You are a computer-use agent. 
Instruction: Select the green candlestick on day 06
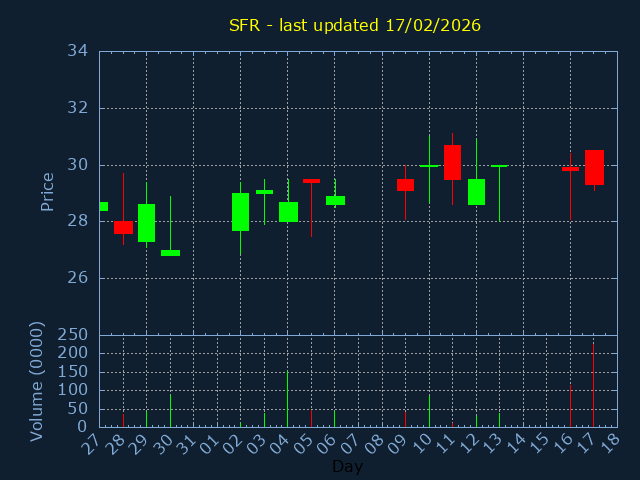(x=335, y=200)
